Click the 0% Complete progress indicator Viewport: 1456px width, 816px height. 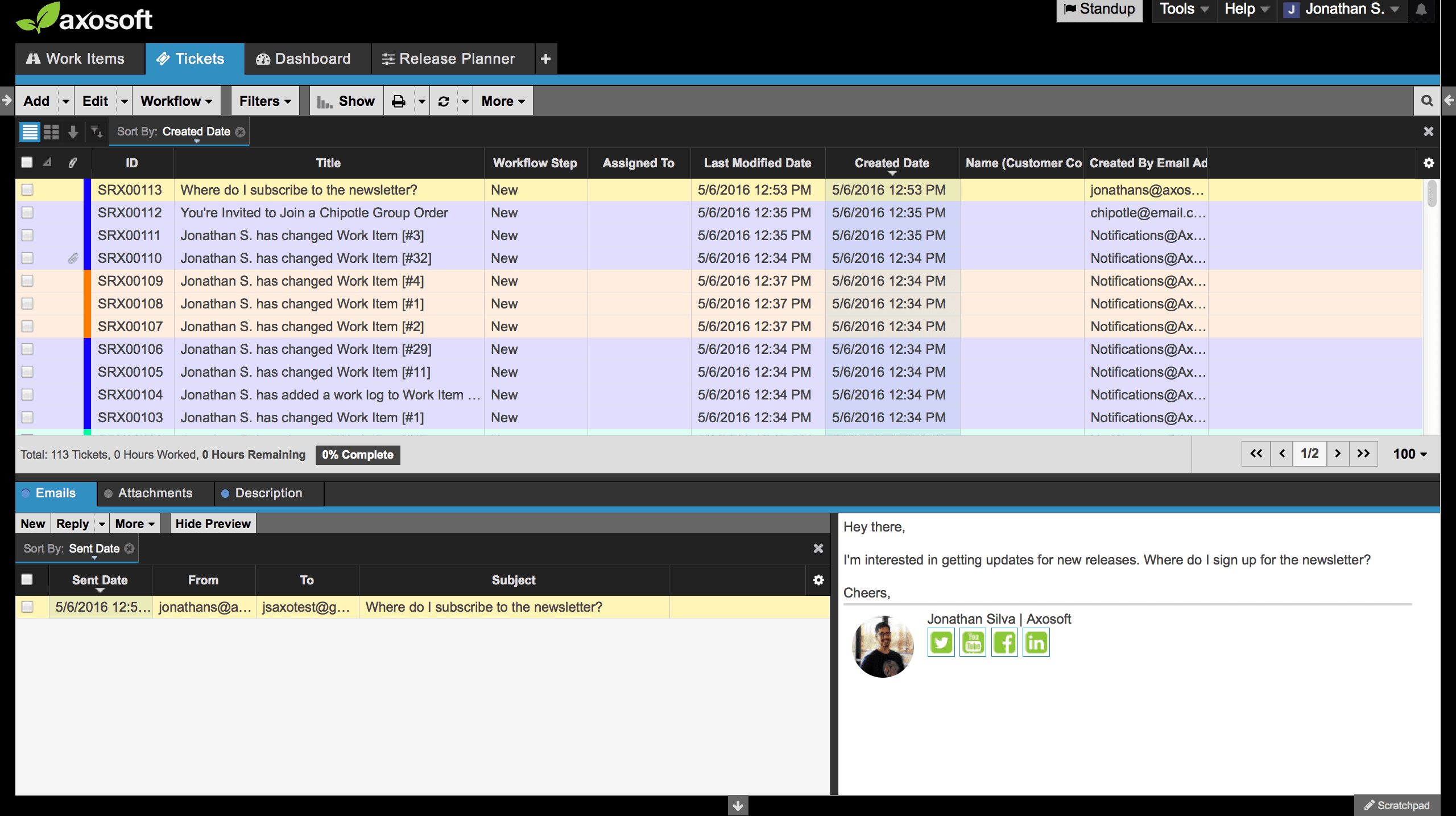click(358, 455)
